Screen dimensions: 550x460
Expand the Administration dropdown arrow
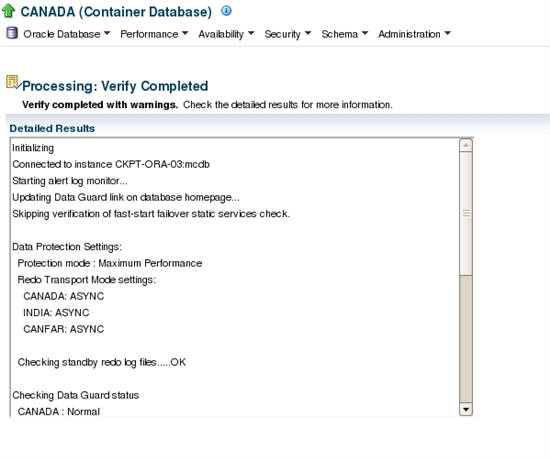(448, 33)
